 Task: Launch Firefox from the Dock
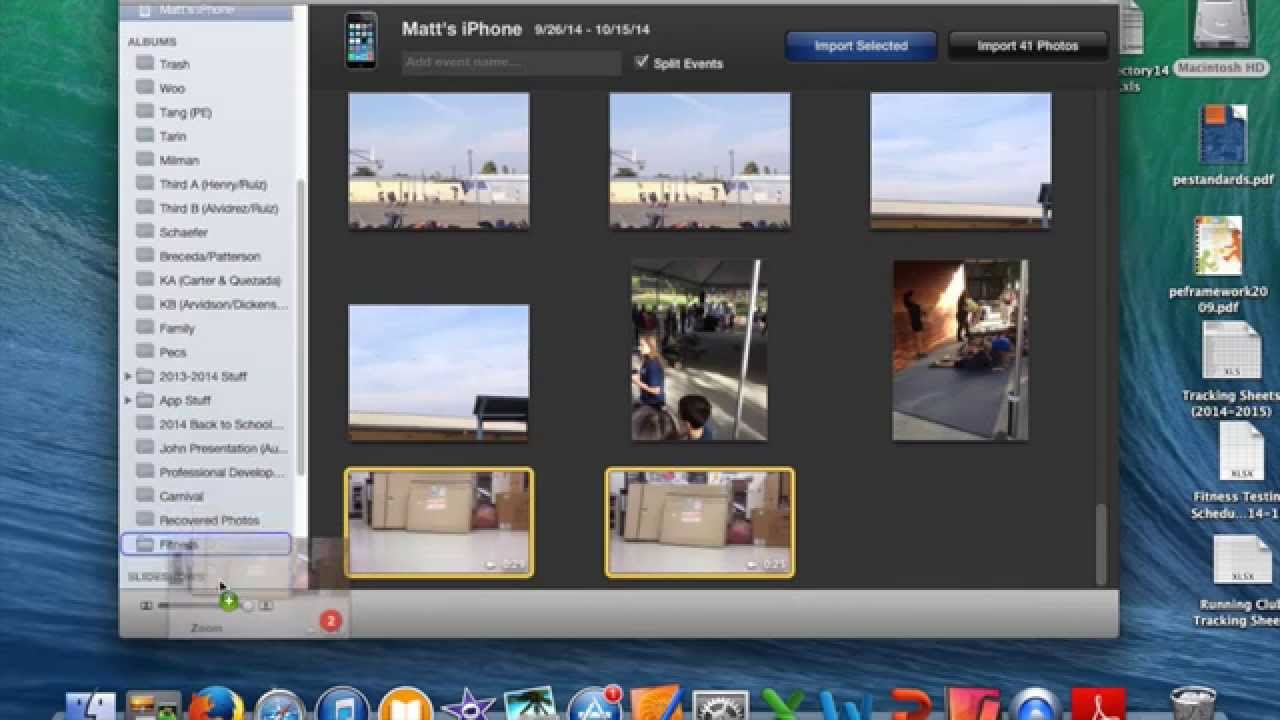point(217,705)
